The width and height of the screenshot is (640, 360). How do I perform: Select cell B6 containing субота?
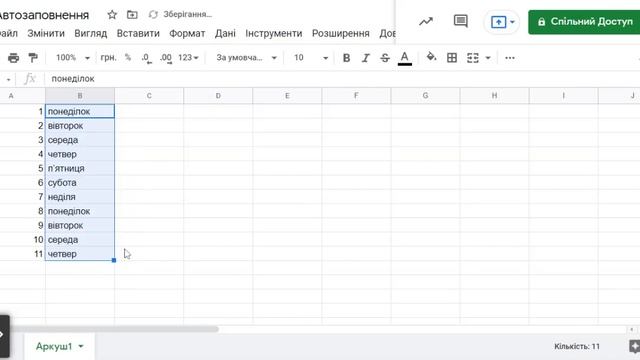pyautogui.click(x=80, y=183)
